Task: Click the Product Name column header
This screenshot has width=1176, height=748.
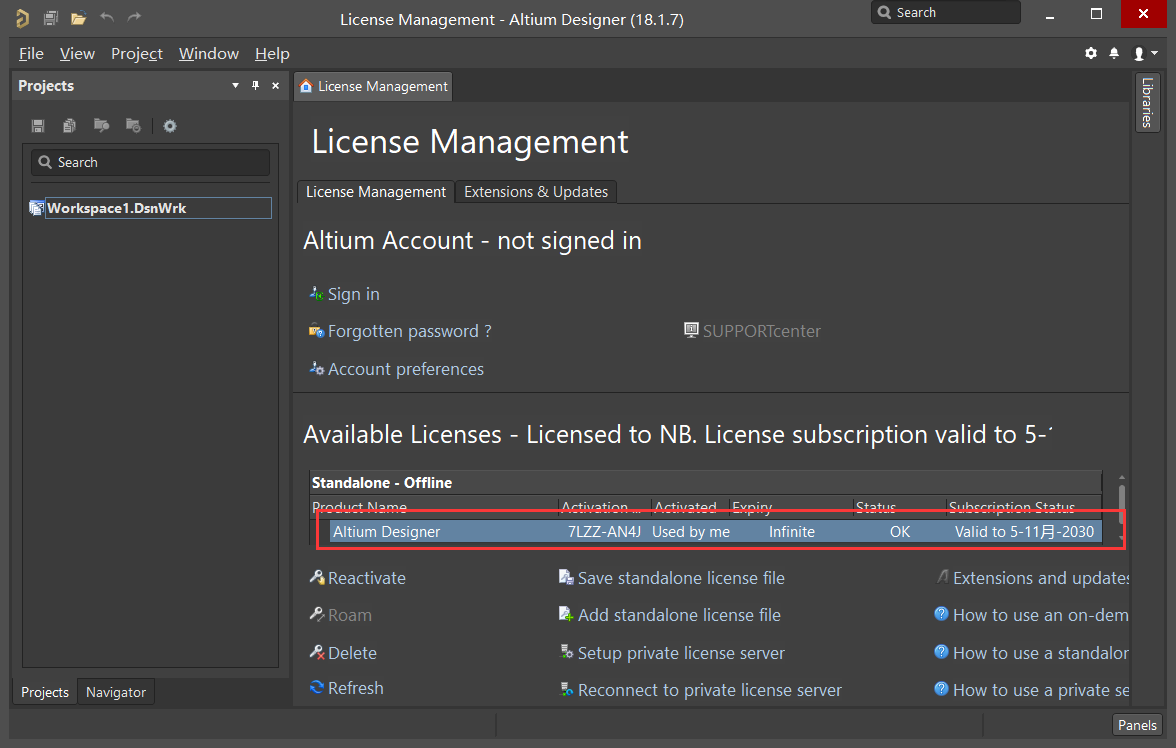Action: tap(434, 507)
